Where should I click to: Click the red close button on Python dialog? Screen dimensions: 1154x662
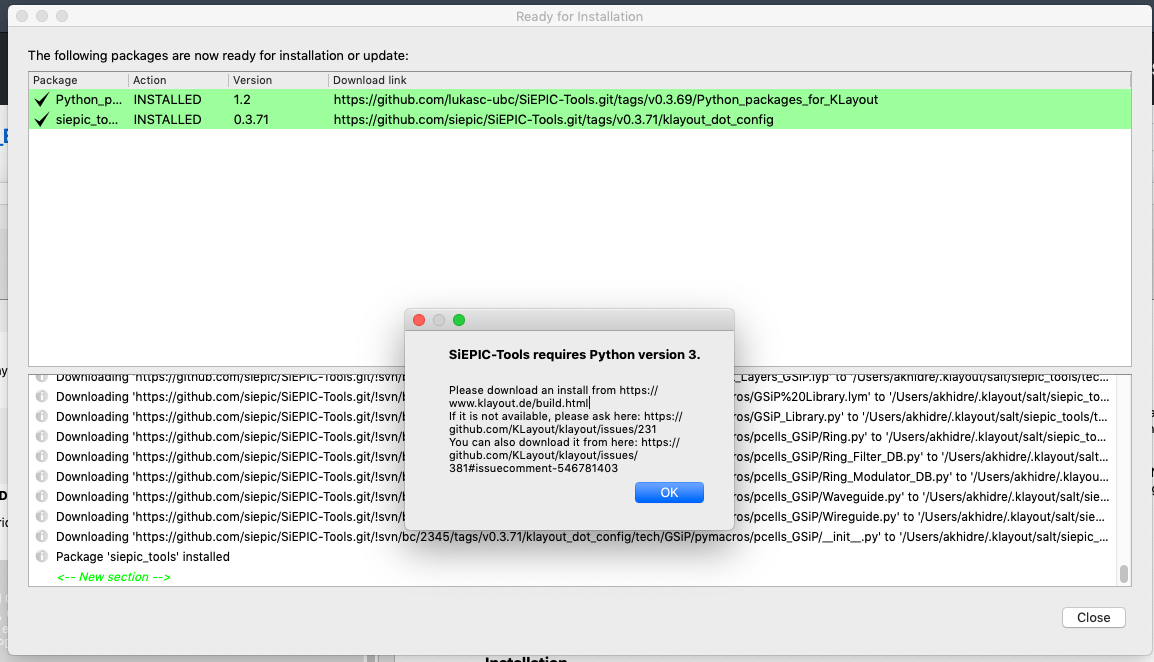(x=419, y=320)
